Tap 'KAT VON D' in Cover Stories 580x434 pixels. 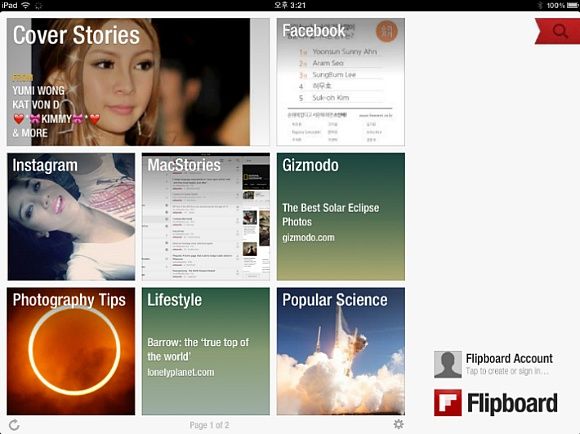tap(36, 105)
